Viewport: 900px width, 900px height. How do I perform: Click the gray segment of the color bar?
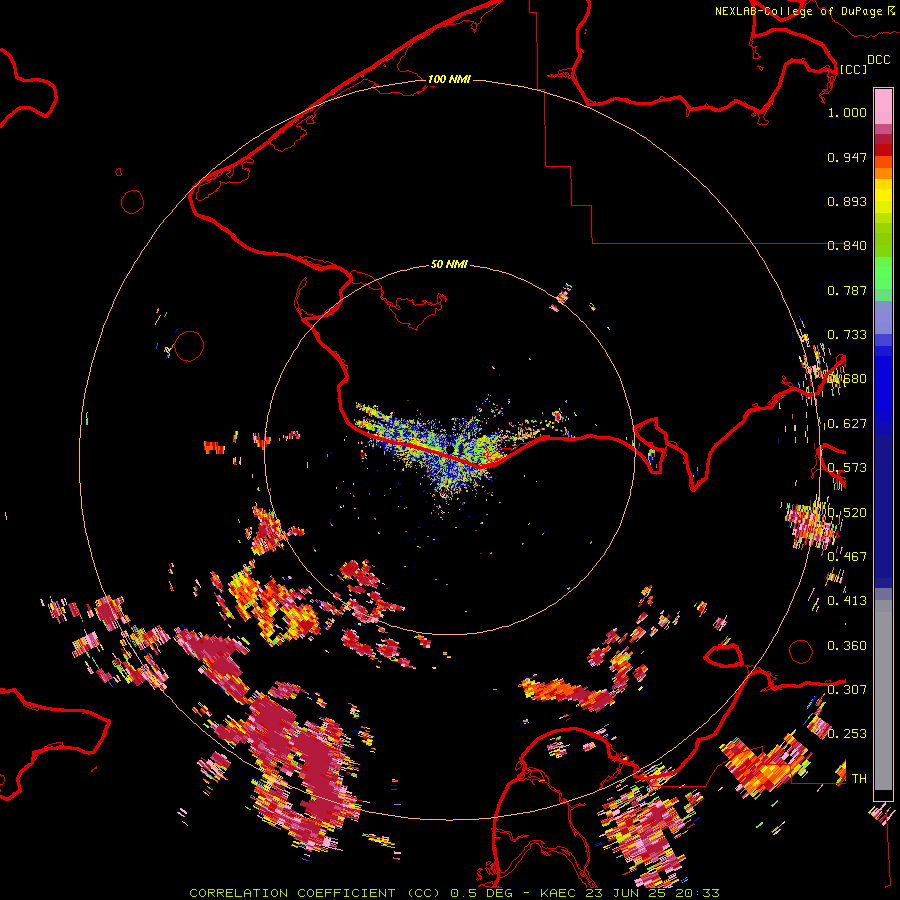883,695
